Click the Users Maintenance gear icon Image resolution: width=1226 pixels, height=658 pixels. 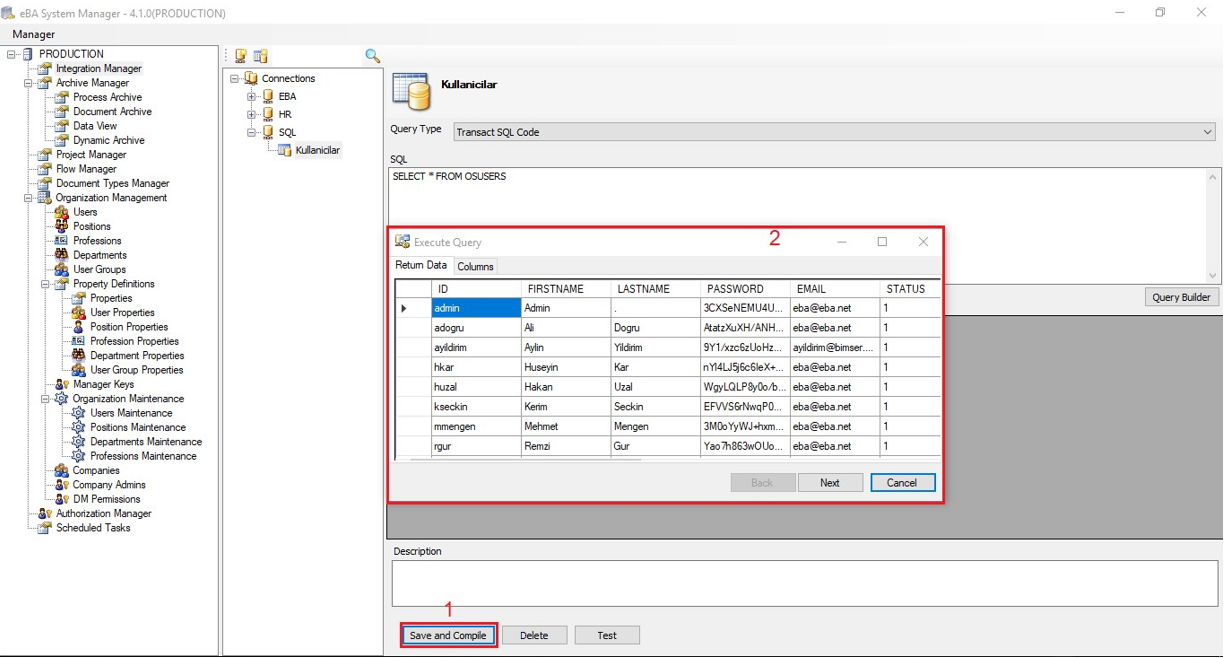coord(79,413)
